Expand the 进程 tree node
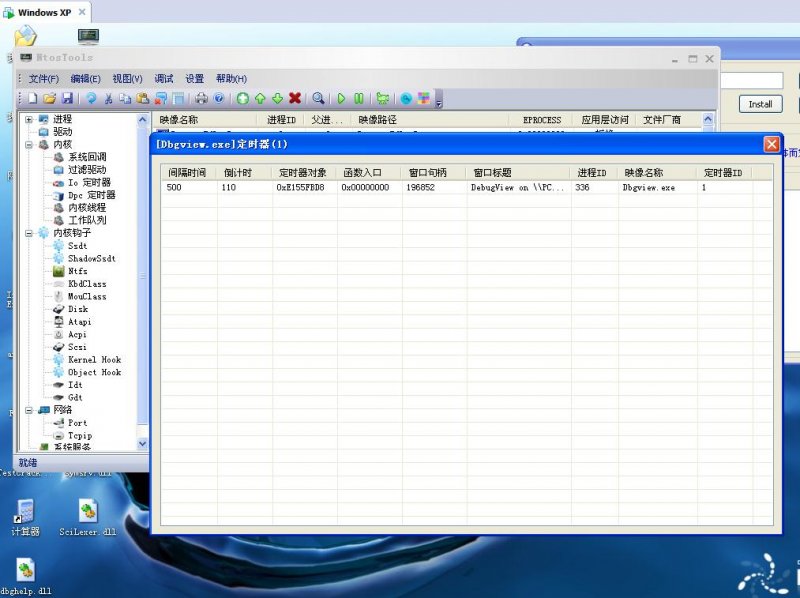Viewport: 800px width, 598px height. [29, 119]
